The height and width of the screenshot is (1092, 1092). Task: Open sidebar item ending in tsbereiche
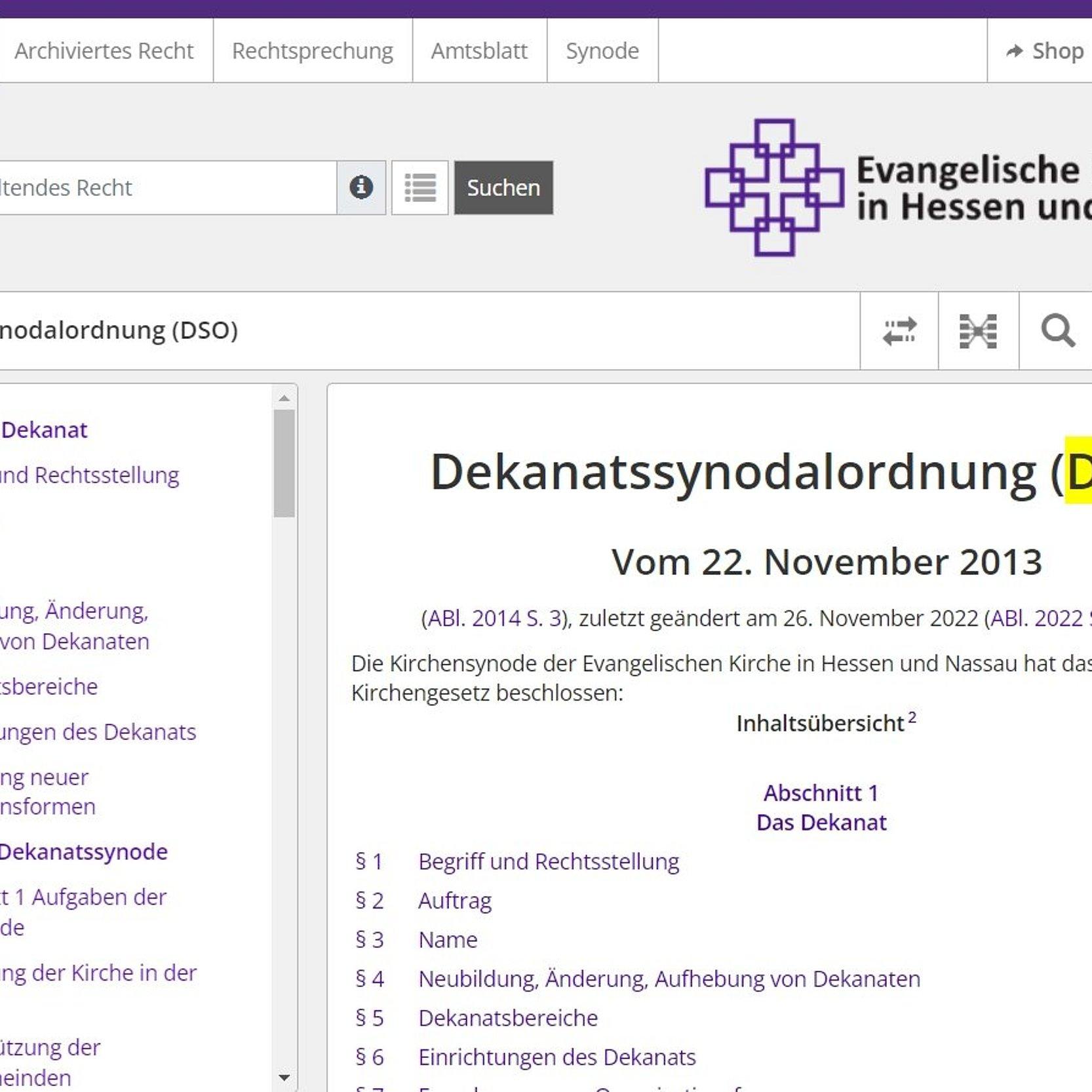(49, 686)
